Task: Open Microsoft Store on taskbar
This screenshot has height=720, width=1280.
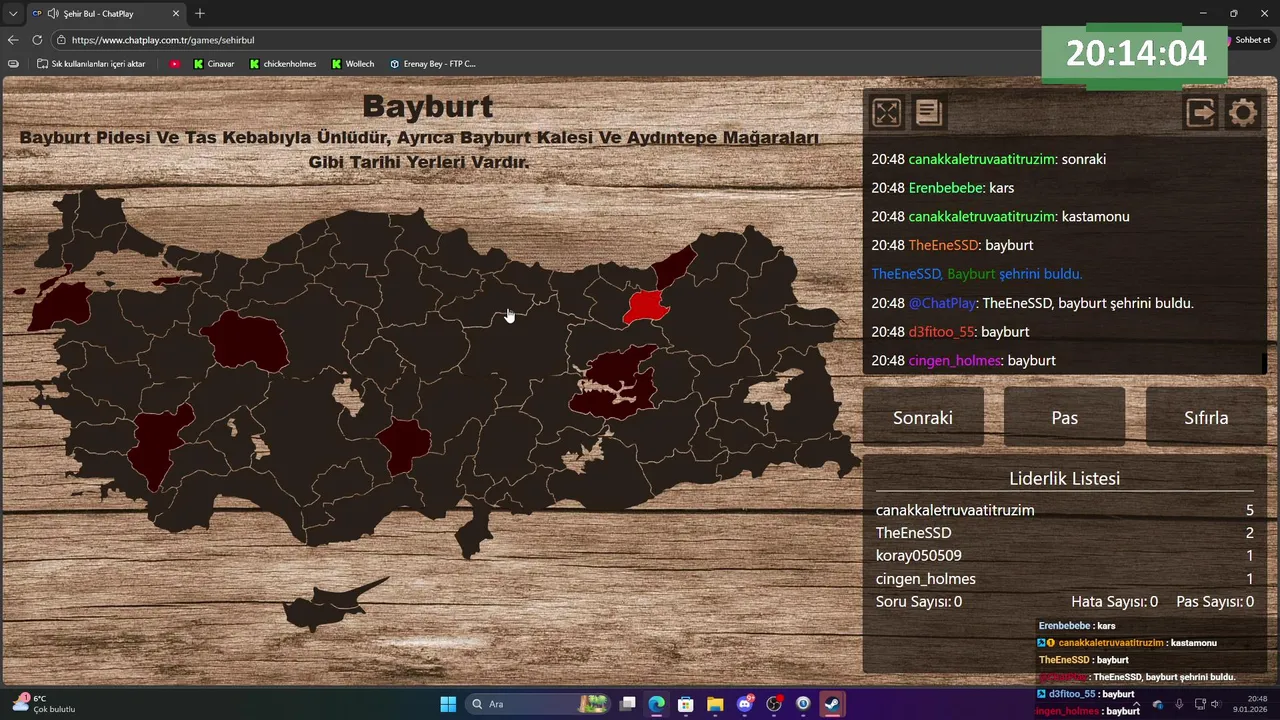Action: click(x=686, y=704)
